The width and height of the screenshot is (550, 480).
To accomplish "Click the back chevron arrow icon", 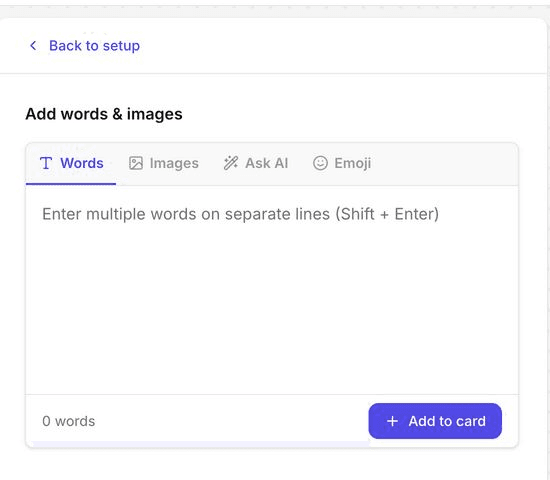I will pyautogui.click(x=33, y=46).
